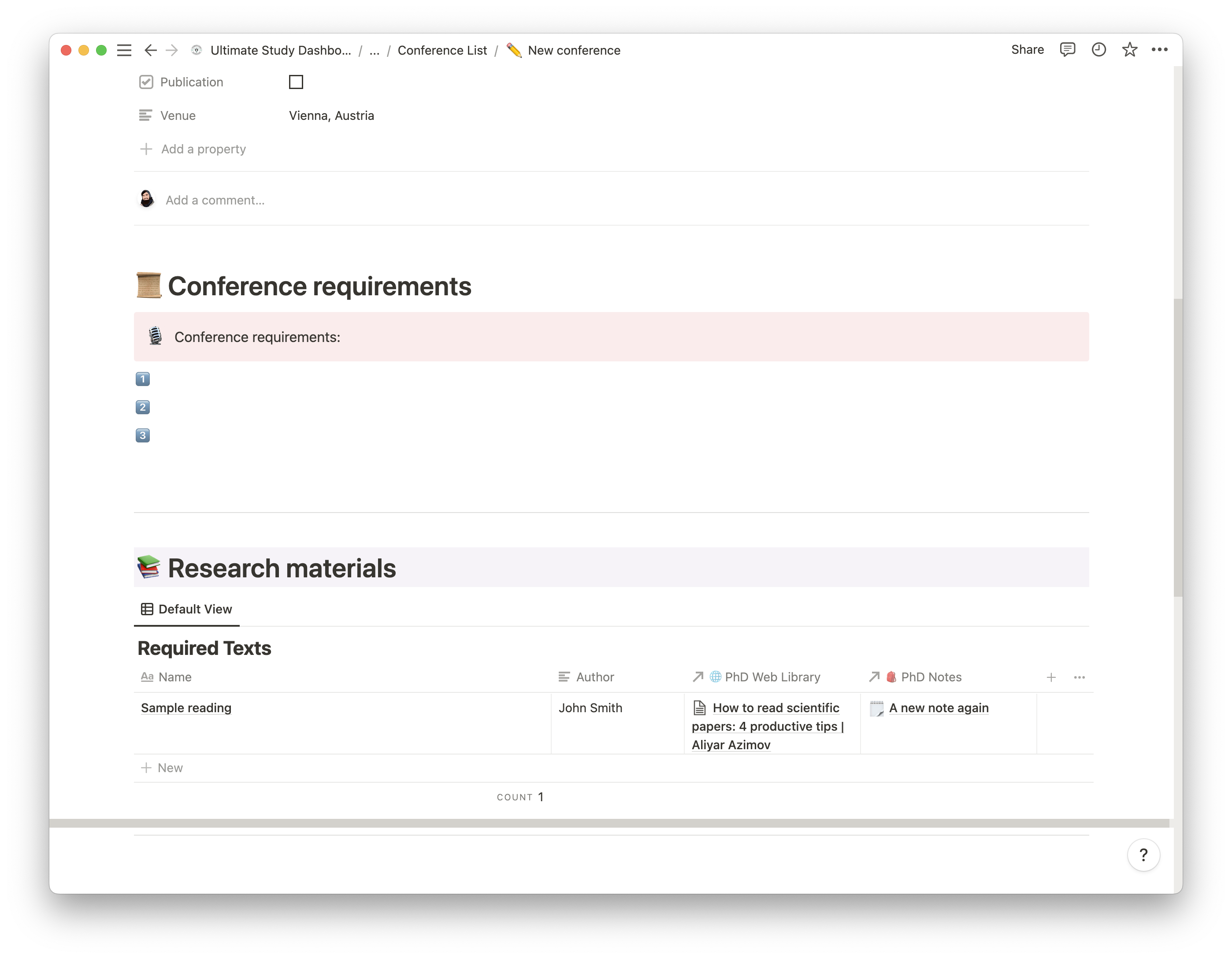
Task: Open the page options ellipsis menu
Action: [1159, 50]
